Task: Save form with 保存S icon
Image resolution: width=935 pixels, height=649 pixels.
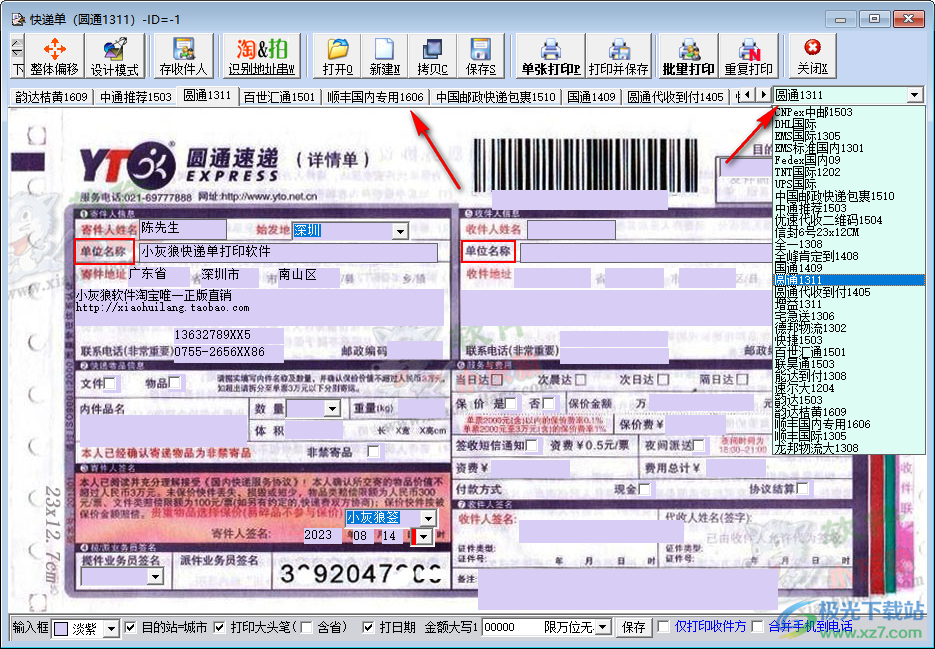Action: (x=481, y=55)
